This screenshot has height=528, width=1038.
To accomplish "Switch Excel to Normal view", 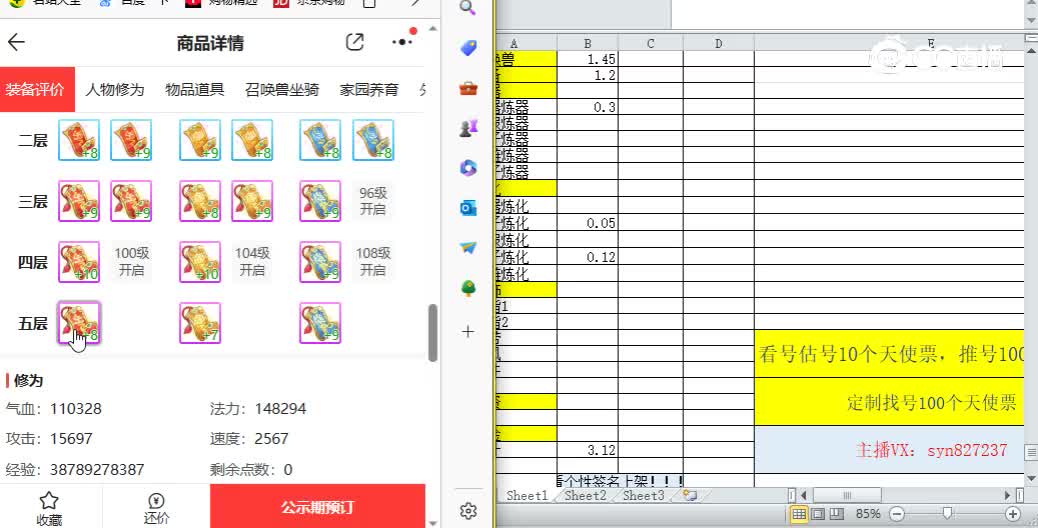I will (x=800, y=514).
